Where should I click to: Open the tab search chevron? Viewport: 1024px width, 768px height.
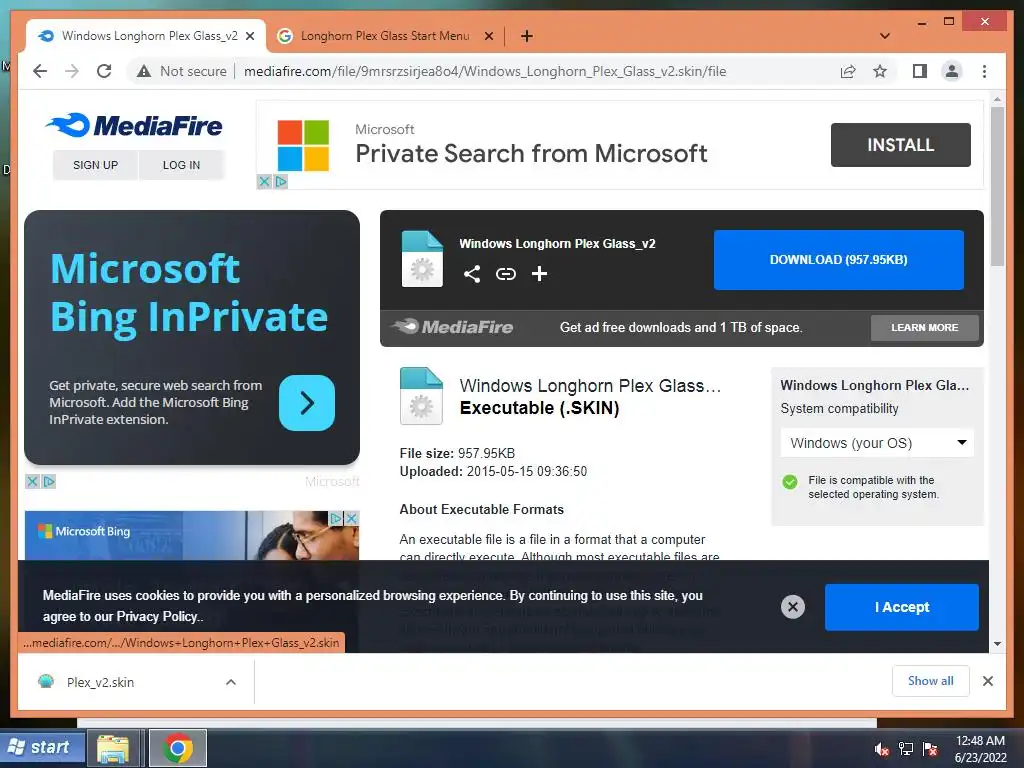(885, 36)
